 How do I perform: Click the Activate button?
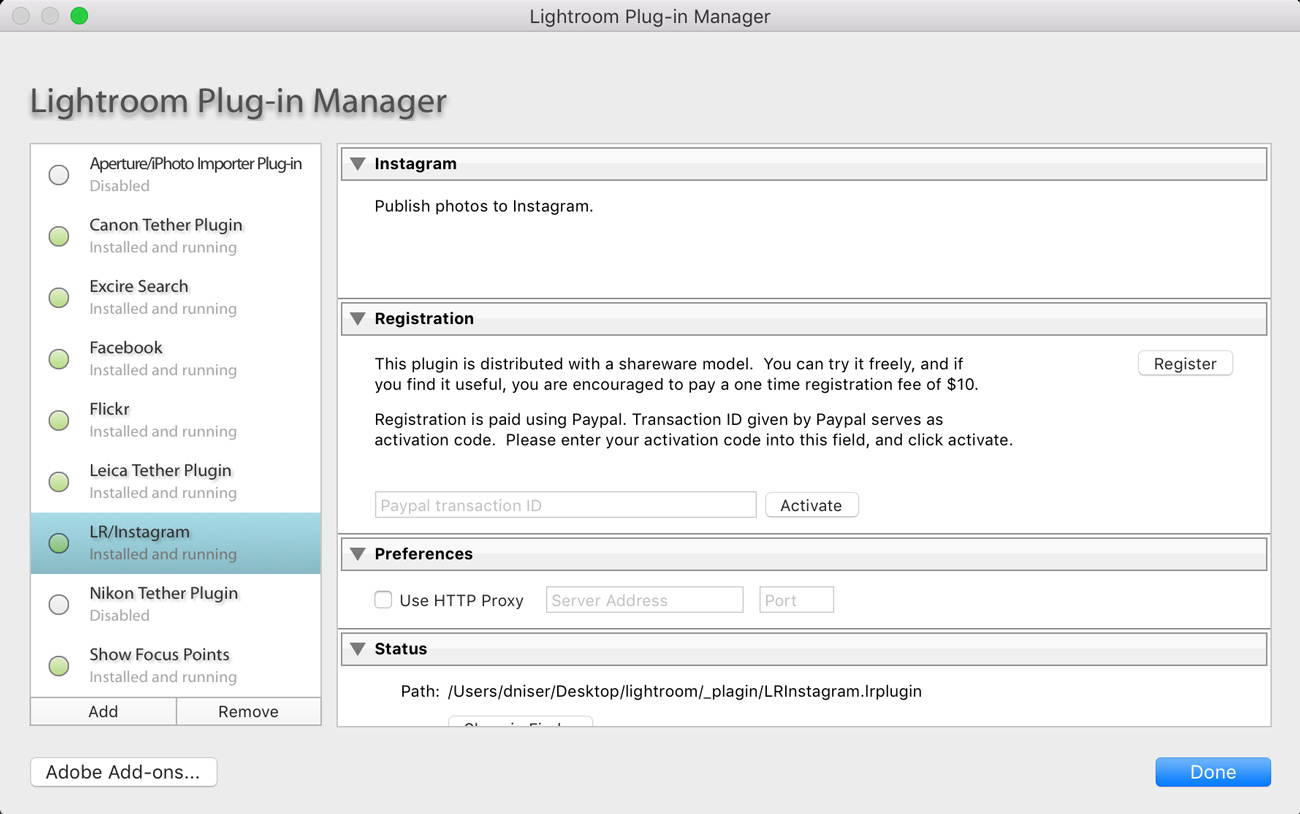point(811,505)
